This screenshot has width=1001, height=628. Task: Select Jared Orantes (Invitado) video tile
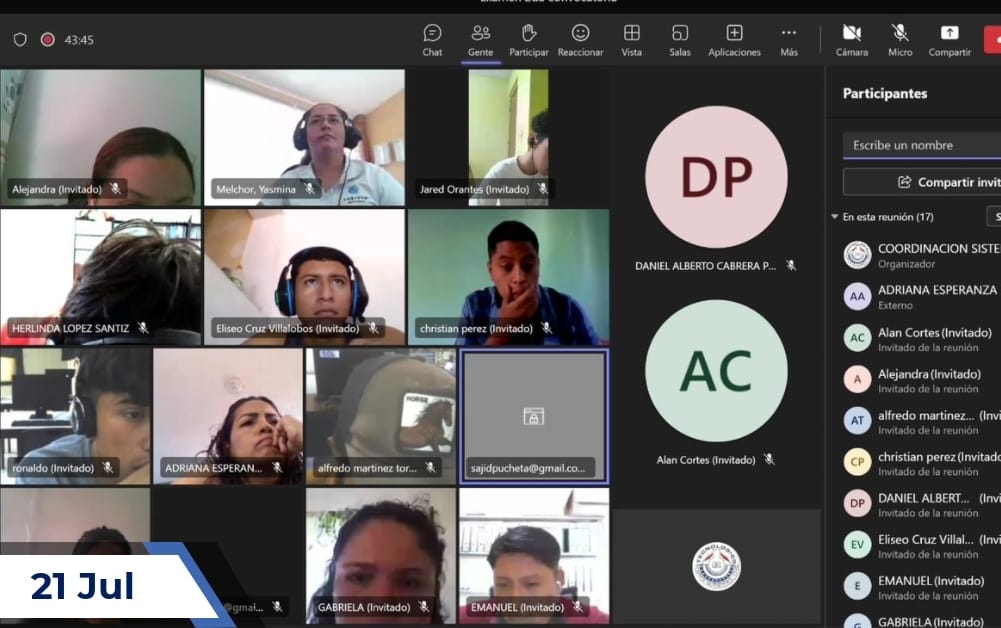click(x=509, y=138)
